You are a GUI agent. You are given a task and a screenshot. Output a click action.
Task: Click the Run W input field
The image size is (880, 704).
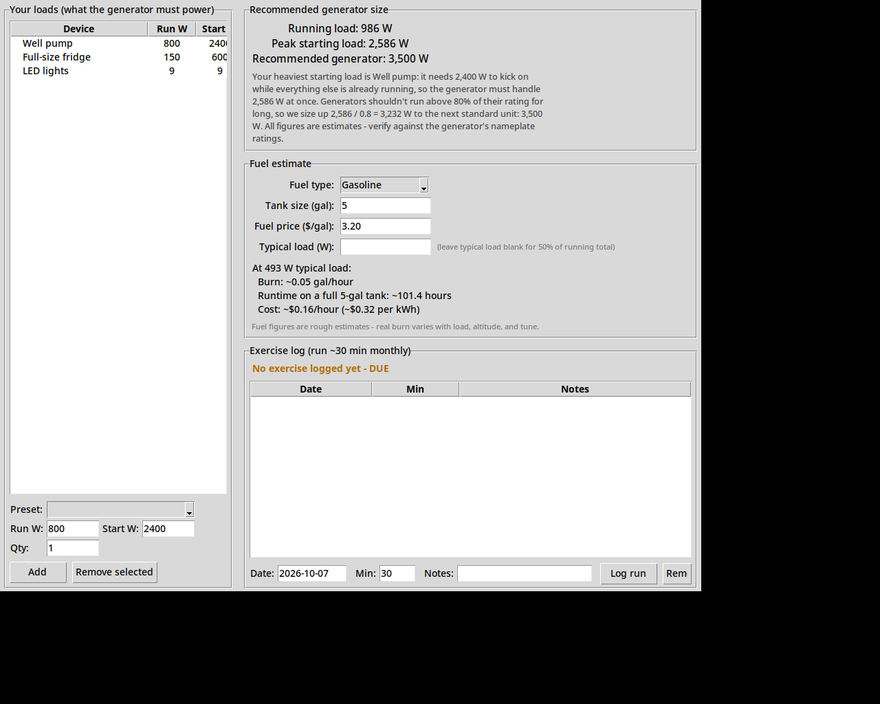[x=73, y=529]
